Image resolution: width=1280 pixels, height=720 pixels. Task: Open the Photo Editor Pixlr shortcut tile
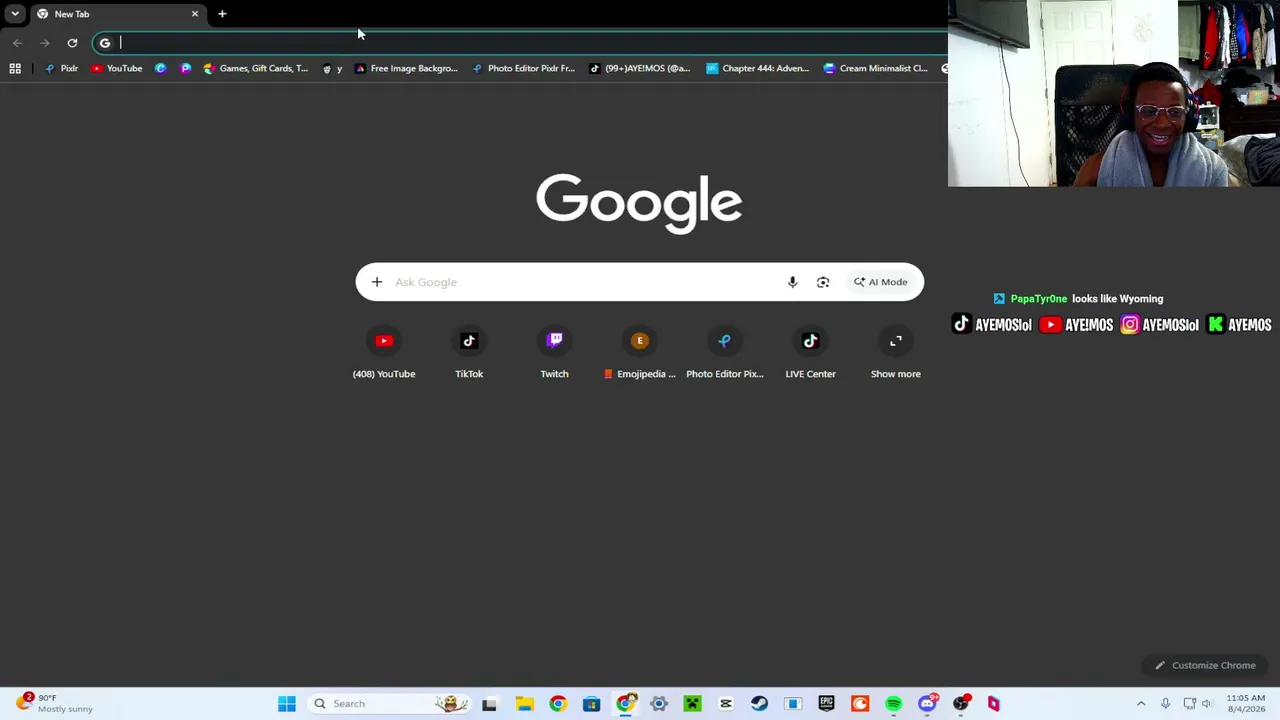coord(725,353)
